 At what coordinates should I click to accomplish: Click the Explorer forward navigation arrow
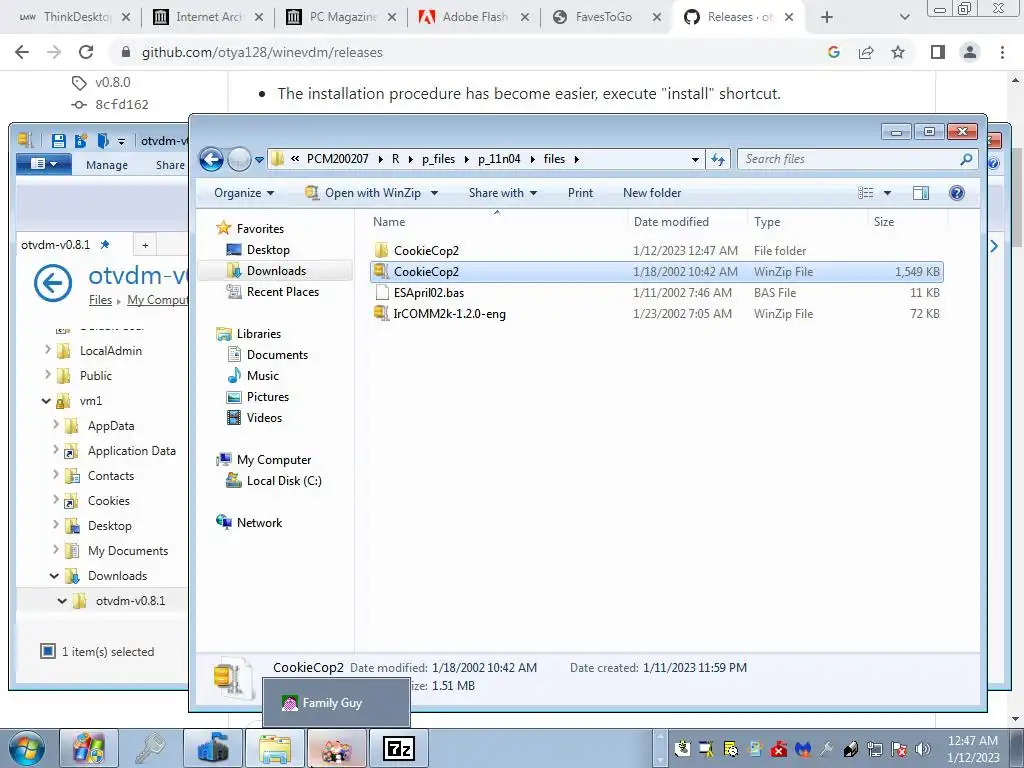(239, 159)
